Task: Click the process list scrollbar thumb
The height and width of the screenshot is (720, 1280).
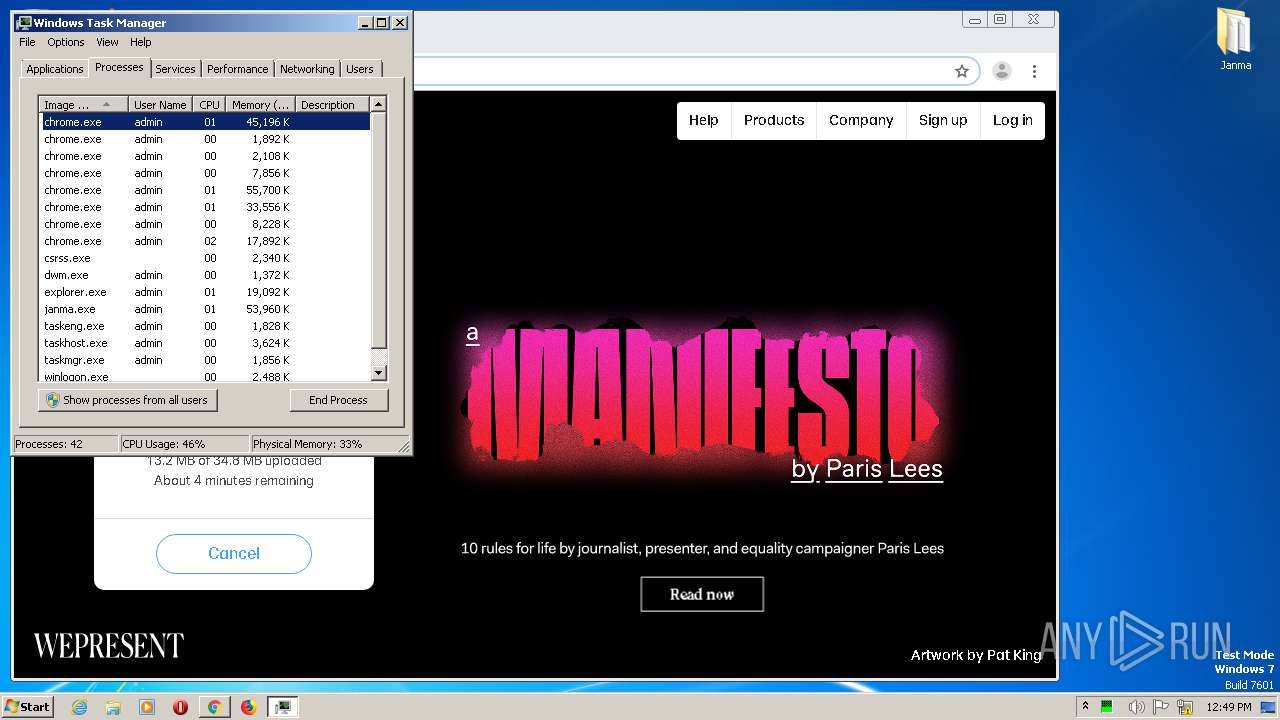Action: point(378,230)
